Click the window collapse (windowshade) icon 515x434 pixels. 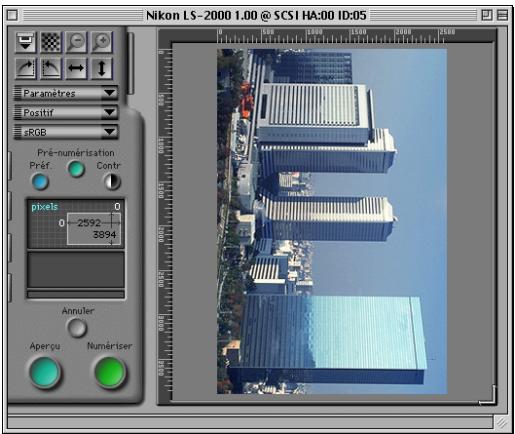tap(502, 15)
